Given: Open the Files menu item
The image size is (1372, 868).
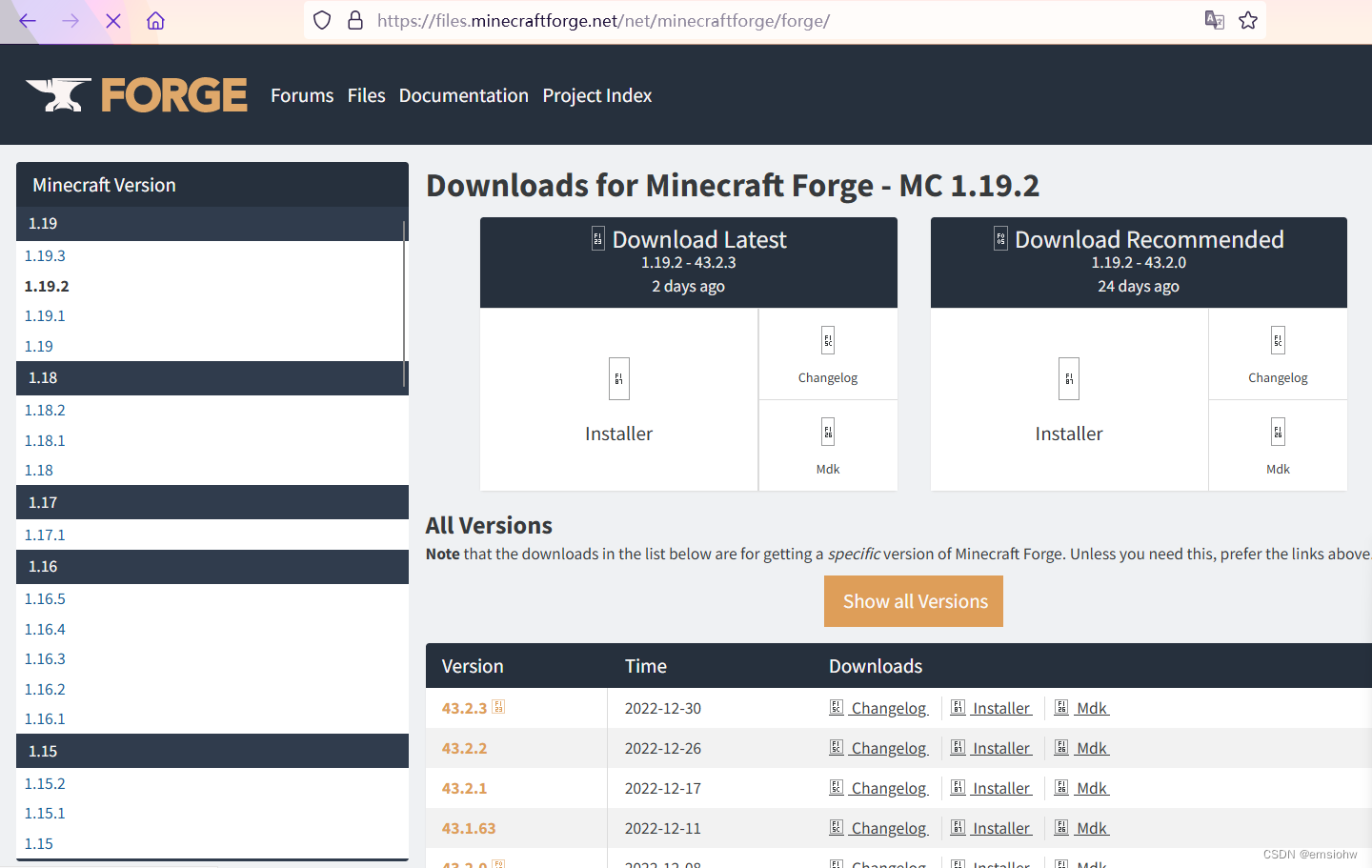Looking at the screenshot, I should [366, 95].
